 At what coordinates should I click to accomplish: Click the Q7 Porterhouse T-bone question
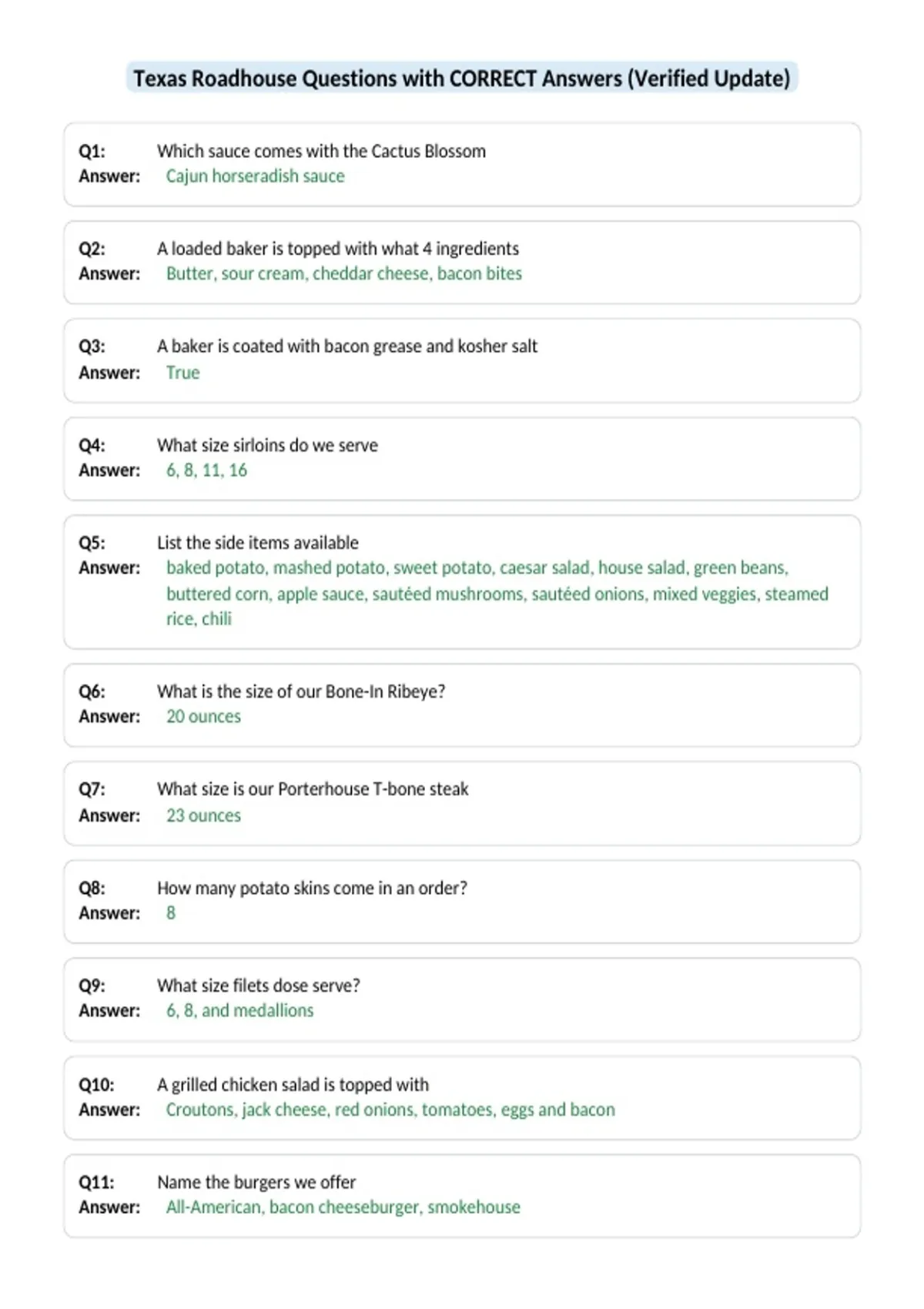[313, 789]
